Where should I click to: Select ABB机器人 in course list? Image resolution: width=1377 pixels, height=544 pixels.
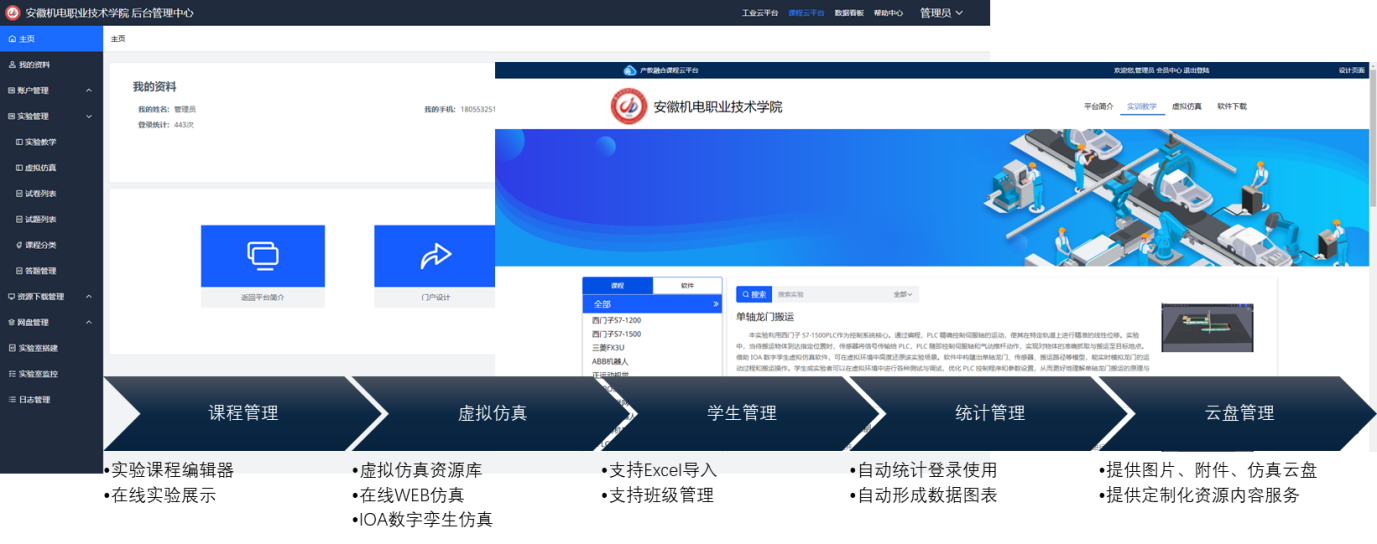click(610, 361)
